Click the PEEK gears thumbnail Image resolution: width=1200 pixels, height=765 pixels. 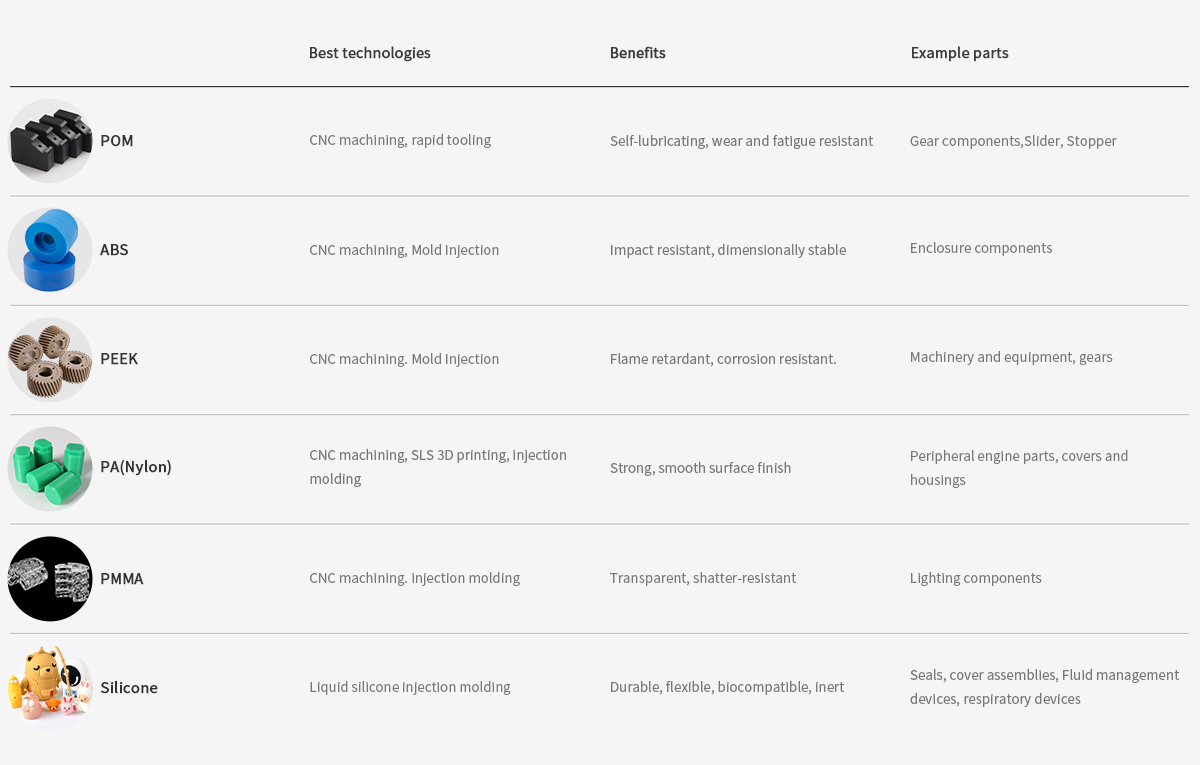point(50,359)
